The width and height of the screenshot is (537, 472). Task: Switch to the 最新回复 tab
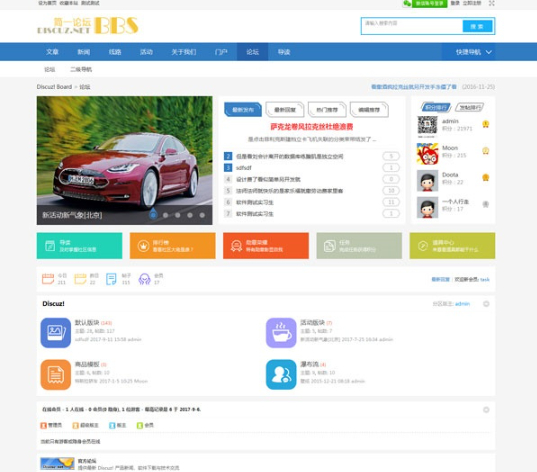pos(285,110)
